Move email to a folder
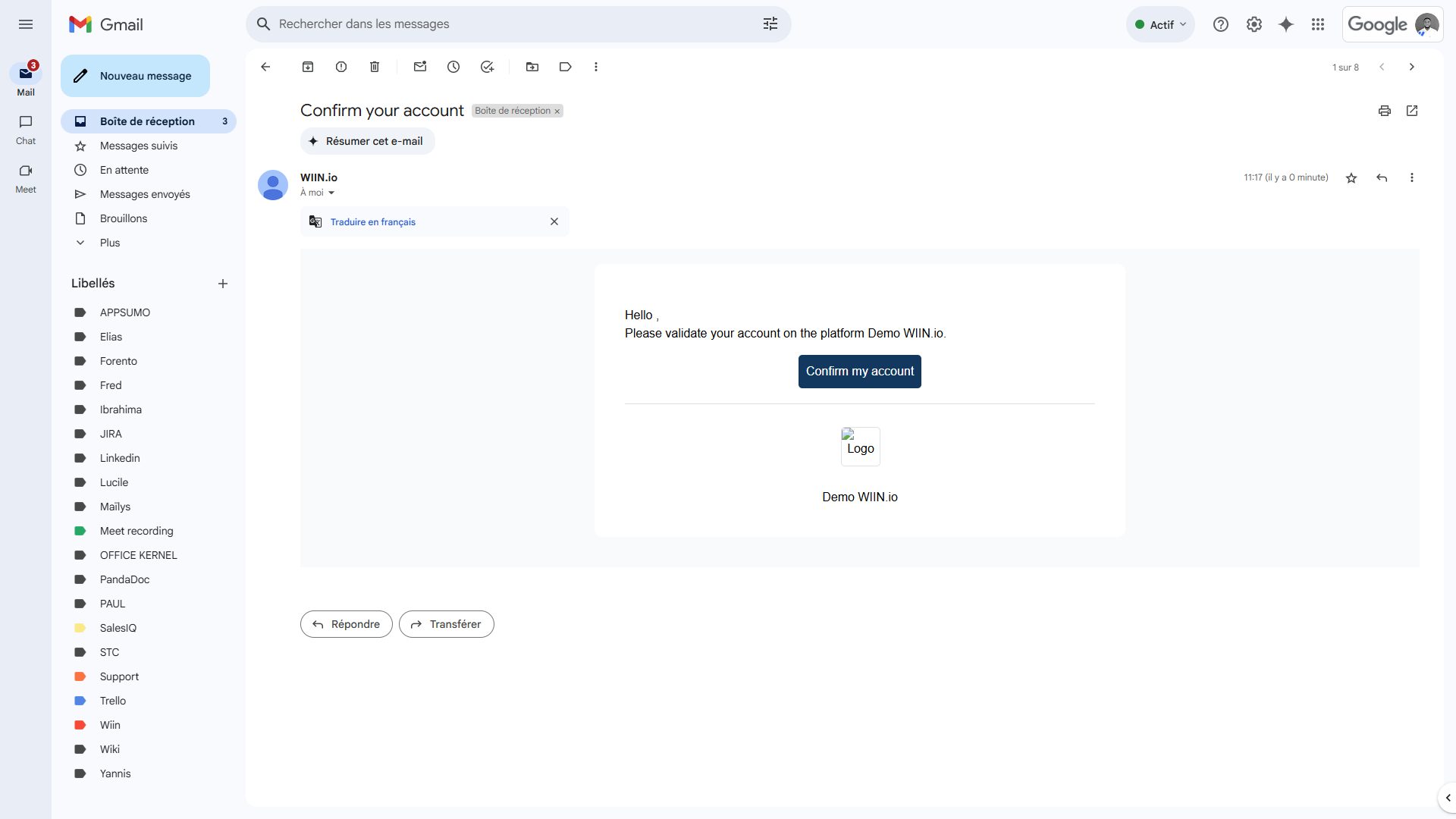Viewport: 1456px width, 819px height. [x=532, y=67]
